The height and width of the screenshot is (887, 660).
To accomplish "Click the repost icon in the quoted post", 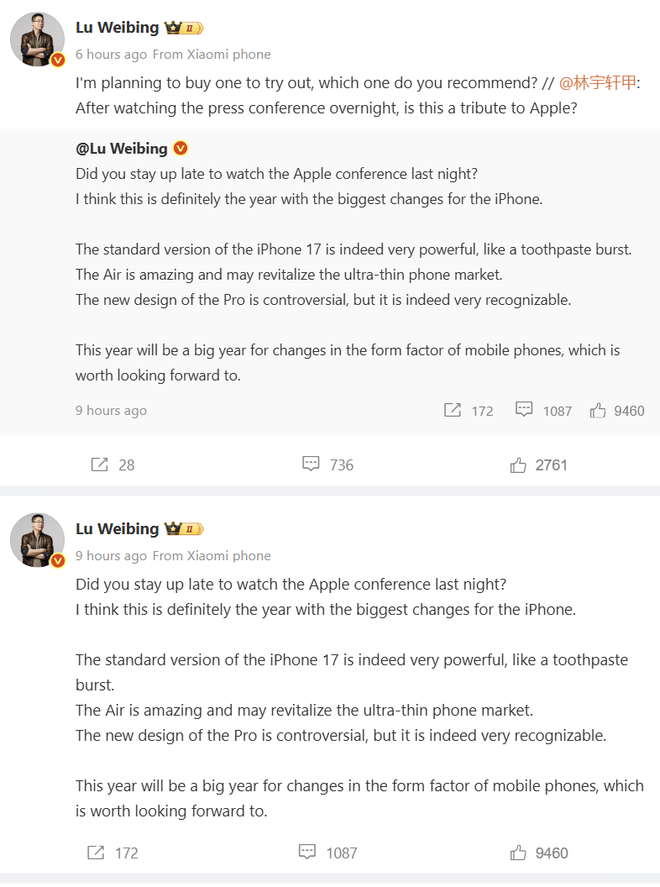I will coord(452,410).
